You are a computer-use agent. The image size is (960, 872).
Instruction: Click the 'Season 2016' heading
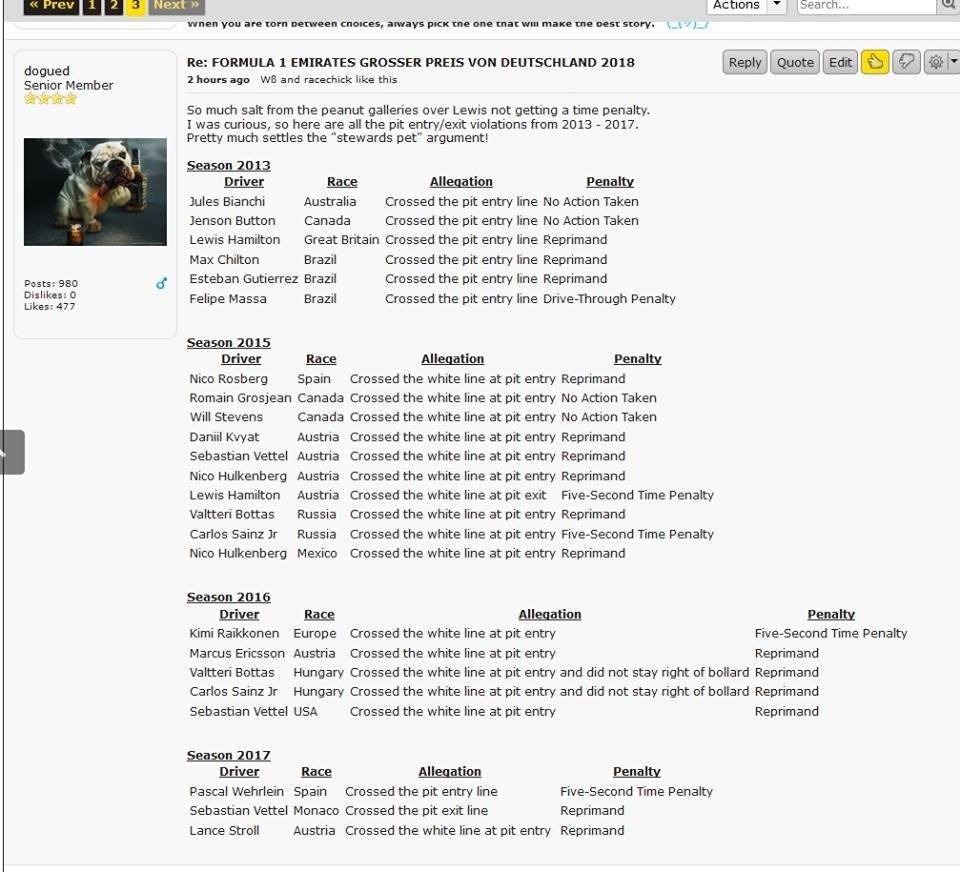tap(228, 597)
